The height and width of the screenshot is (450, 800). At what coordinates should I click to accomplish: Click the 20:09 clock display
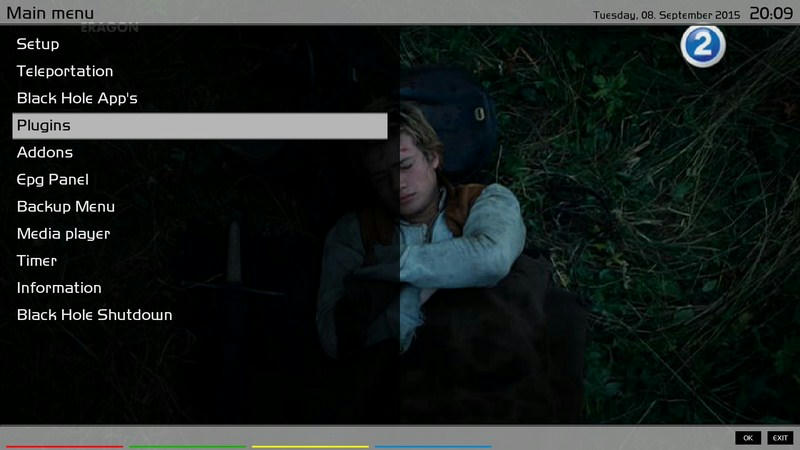pos(771,13)
